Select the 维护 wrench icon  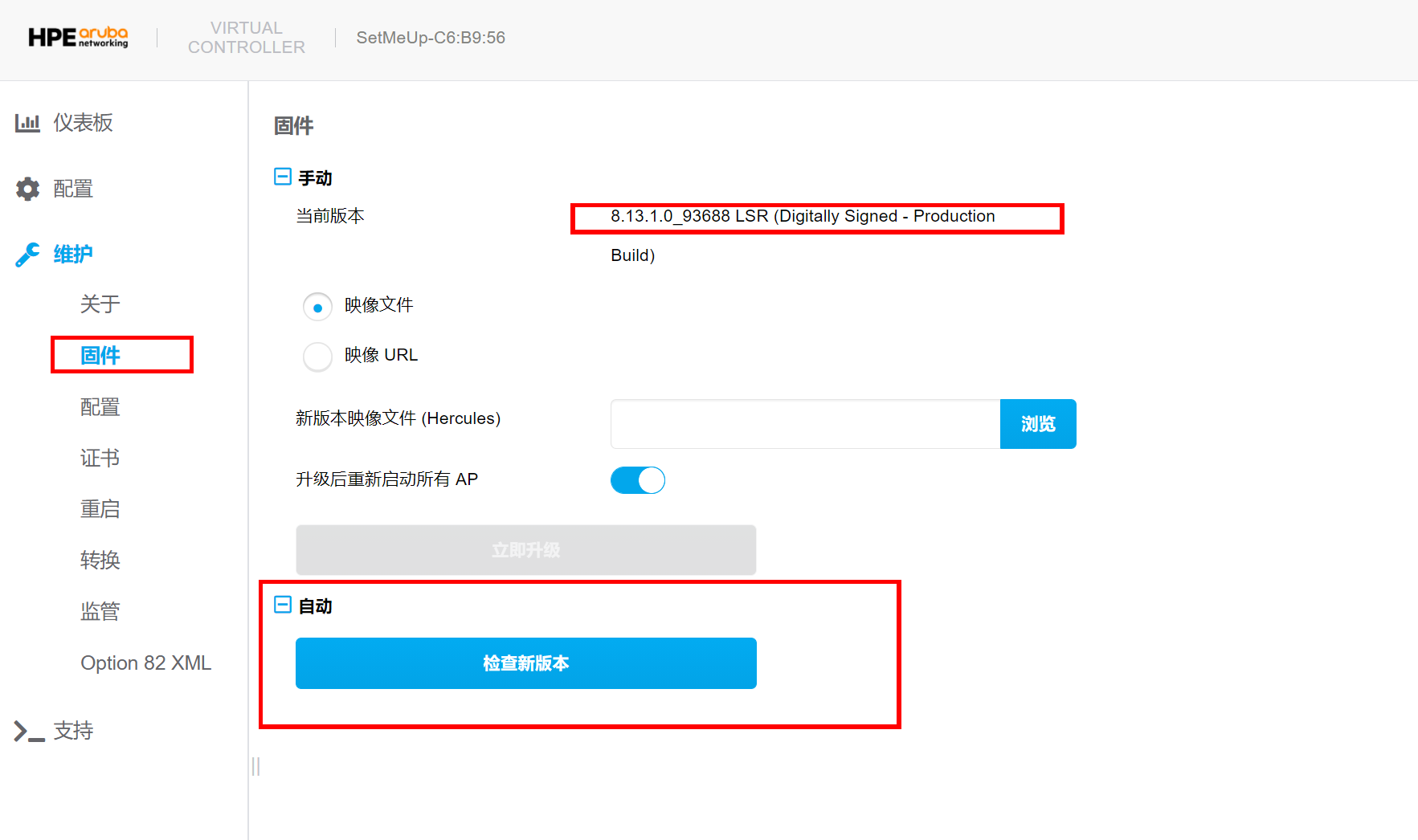pyautogui.click(x=27, y=254)
